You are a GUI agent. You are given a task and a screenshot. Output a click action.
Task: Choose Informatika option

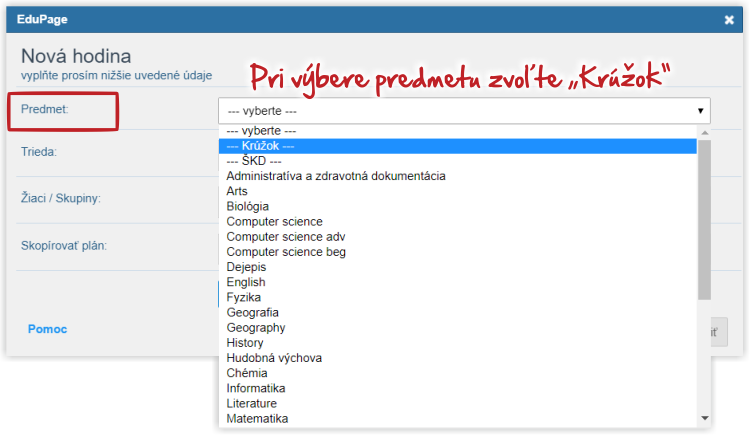[458, 388]
